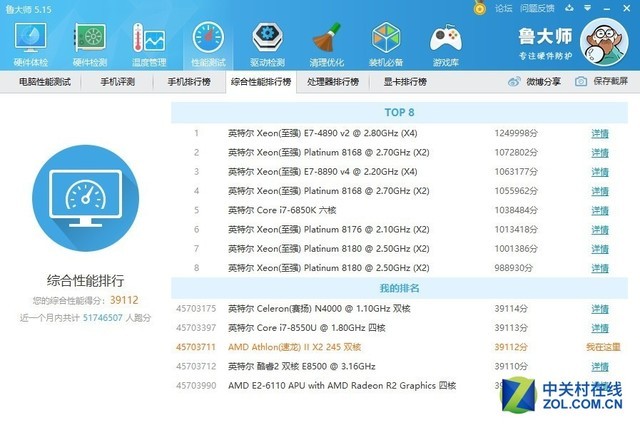Select row Core i7-8550U @ 1.80GHz 四核
Viewport: 640px width, 425px height.
(x=399, y=328)
